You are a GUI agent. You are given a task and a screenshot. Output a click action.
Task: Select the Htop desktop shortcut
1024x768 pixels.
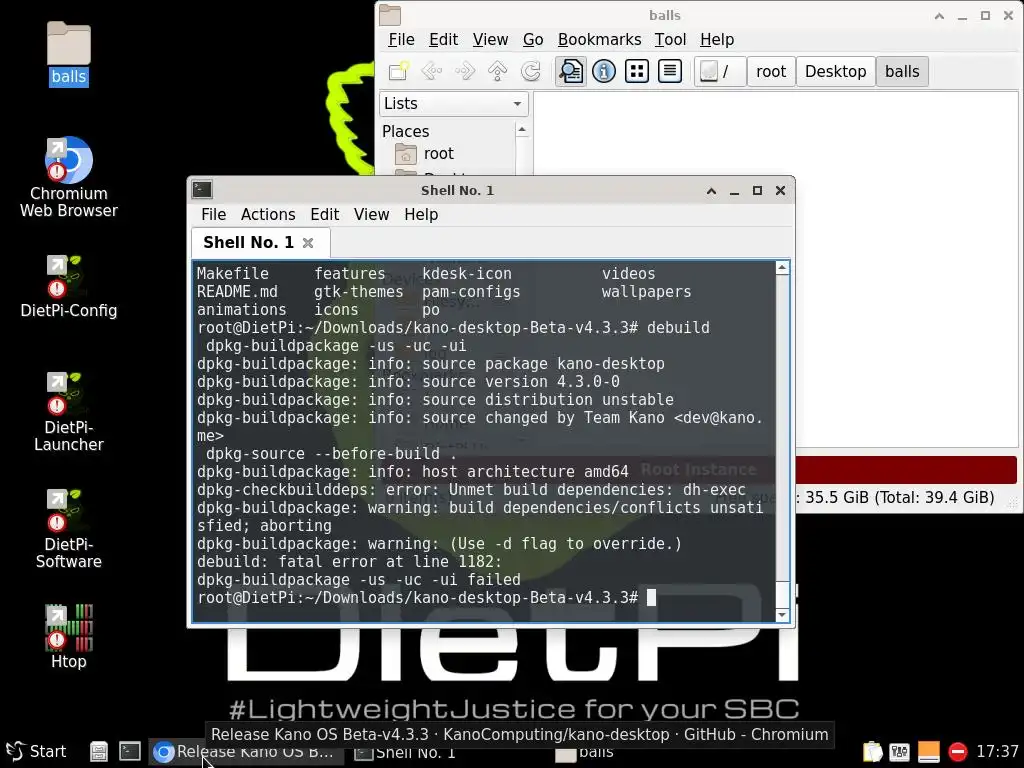coord(69,637)
